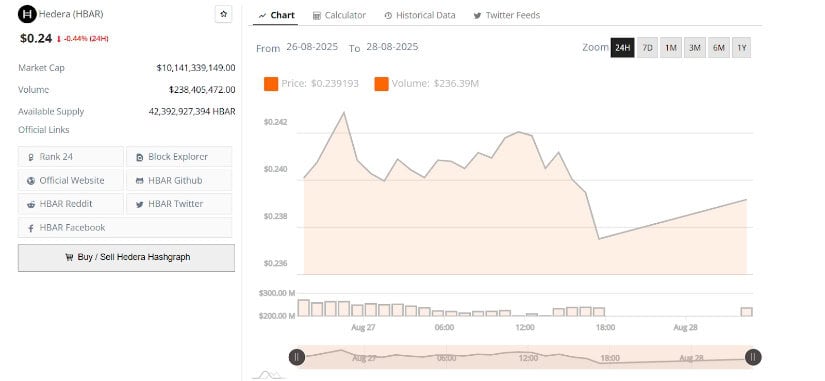Click the right range slider handle
The width and height of the screenshot is (825, 381).
click(x=753, y=357)
